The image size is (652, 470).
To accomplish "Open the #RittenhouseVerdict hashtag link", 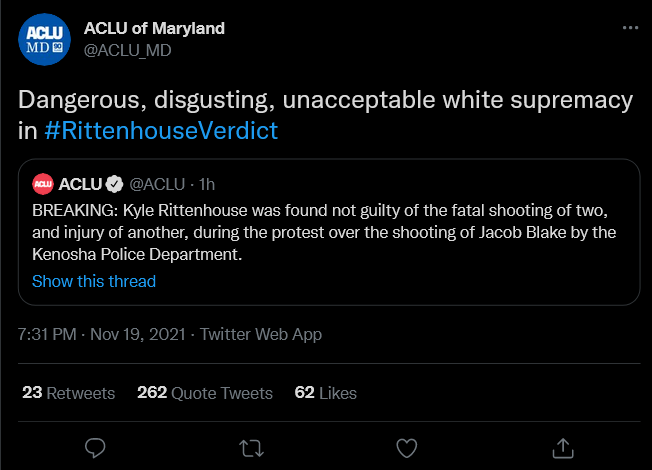I will (162, 131).
